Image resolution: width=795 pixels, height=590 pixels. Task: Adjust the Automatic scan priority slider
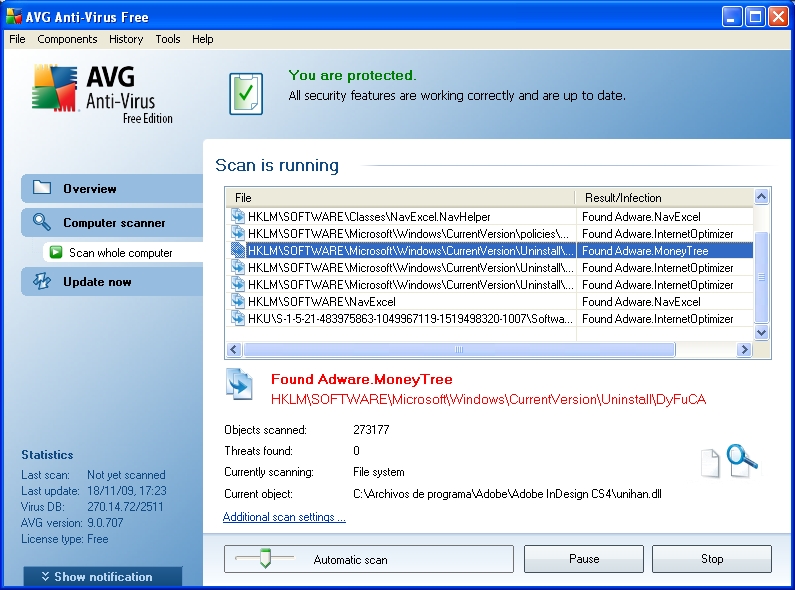click(x=265, y=558)
